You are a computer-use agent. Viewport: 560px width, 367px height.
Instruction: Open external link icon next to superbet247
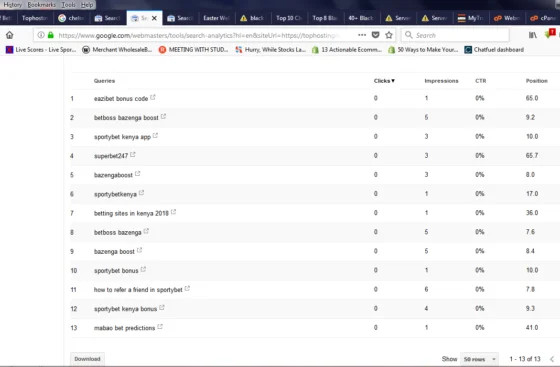click(x=133, y=155)
